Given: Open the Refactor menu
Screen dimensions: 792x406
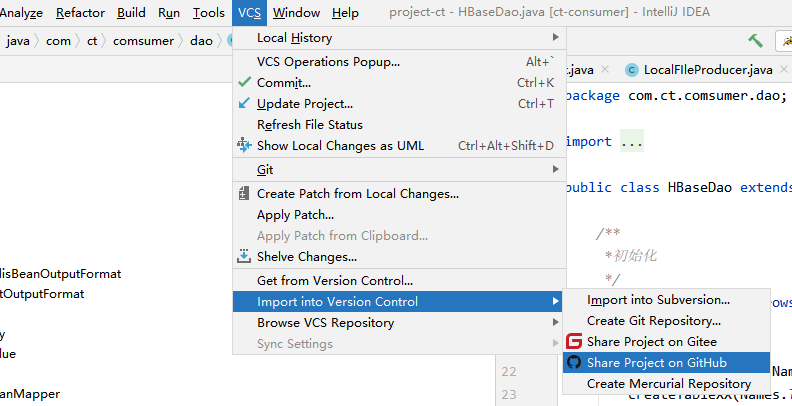Looking at the screenshot, I should [x=80, y=13].
